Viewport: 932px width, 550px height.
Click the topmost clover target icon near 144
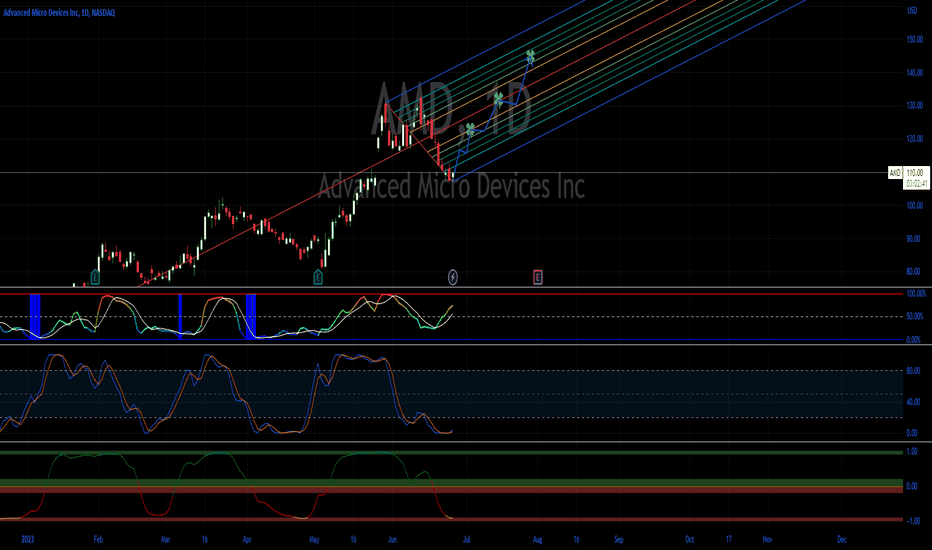coord(530,56)
